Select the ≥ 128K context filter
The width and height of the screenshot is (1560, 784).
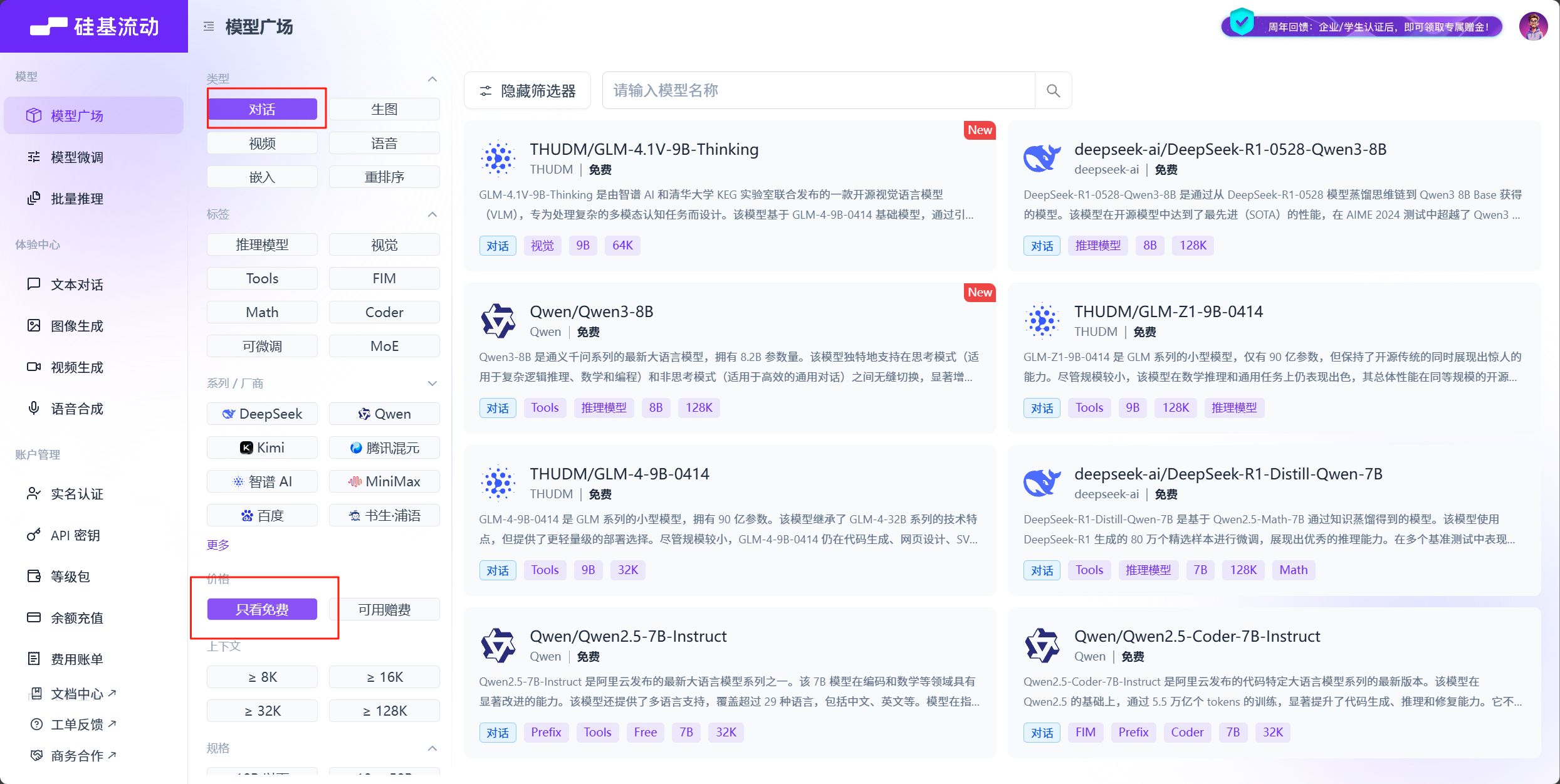384,711
